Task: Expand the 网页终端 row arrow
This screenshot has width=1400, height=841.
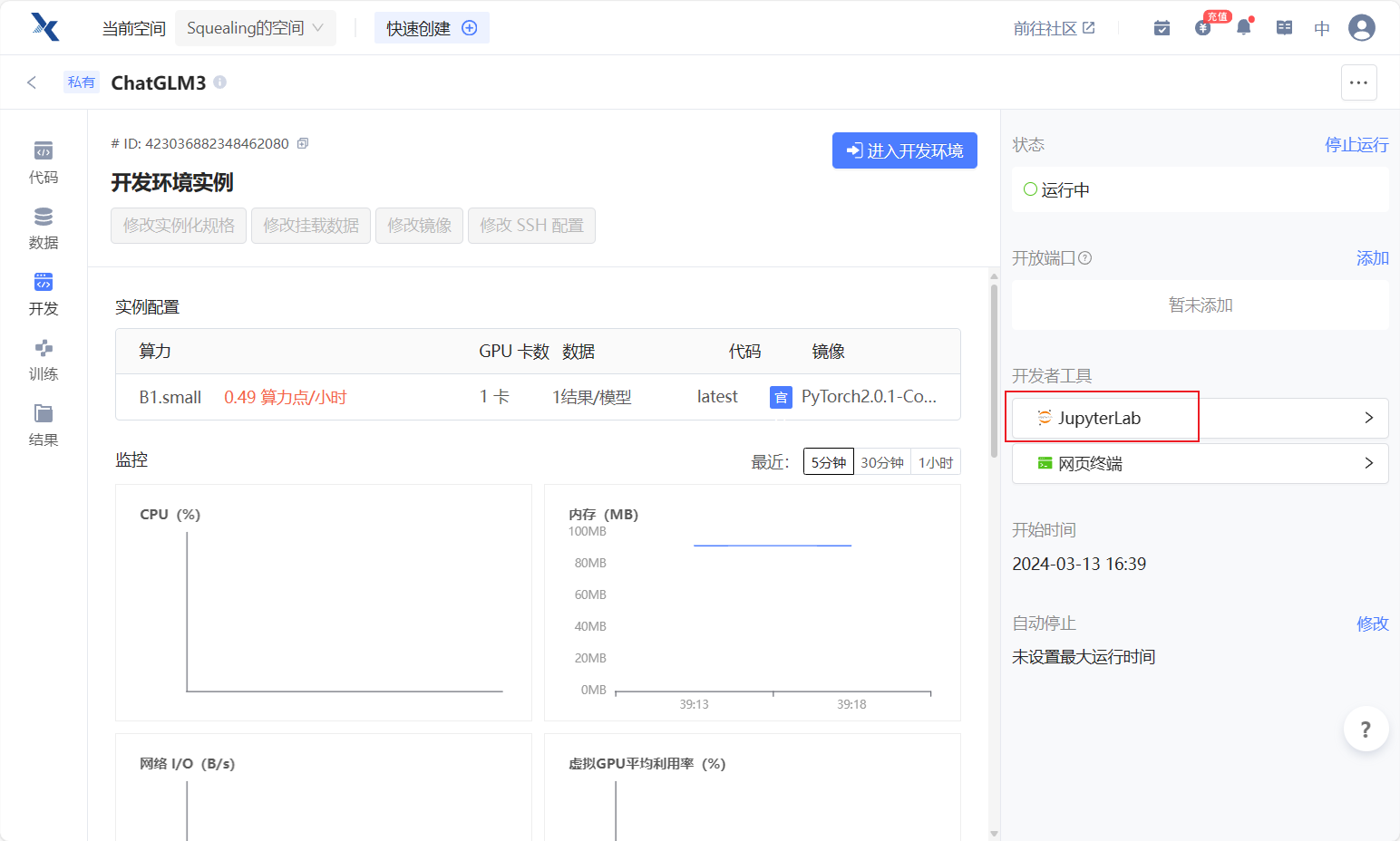Action: click(x=1368, y=463)
